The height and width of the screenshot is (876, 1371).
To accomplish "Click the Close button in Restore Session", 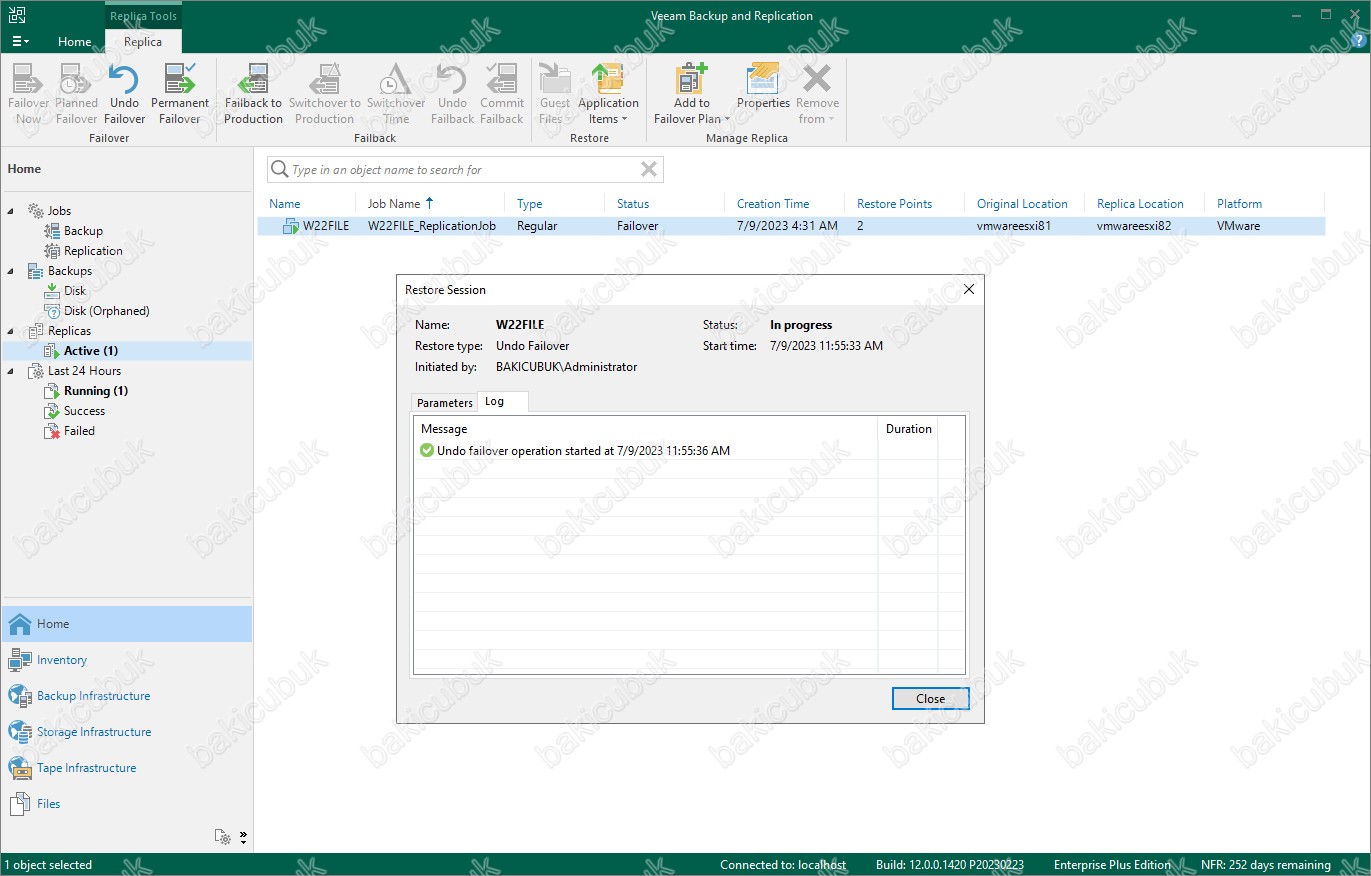I will tap(930, 699).
